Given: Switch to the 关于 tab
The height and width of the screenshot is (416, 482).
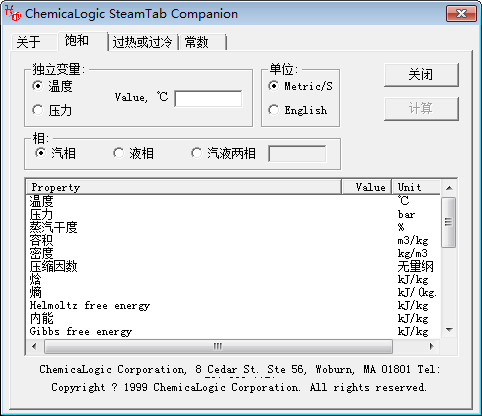Looking at the screenshot, I should coord(28,42).
